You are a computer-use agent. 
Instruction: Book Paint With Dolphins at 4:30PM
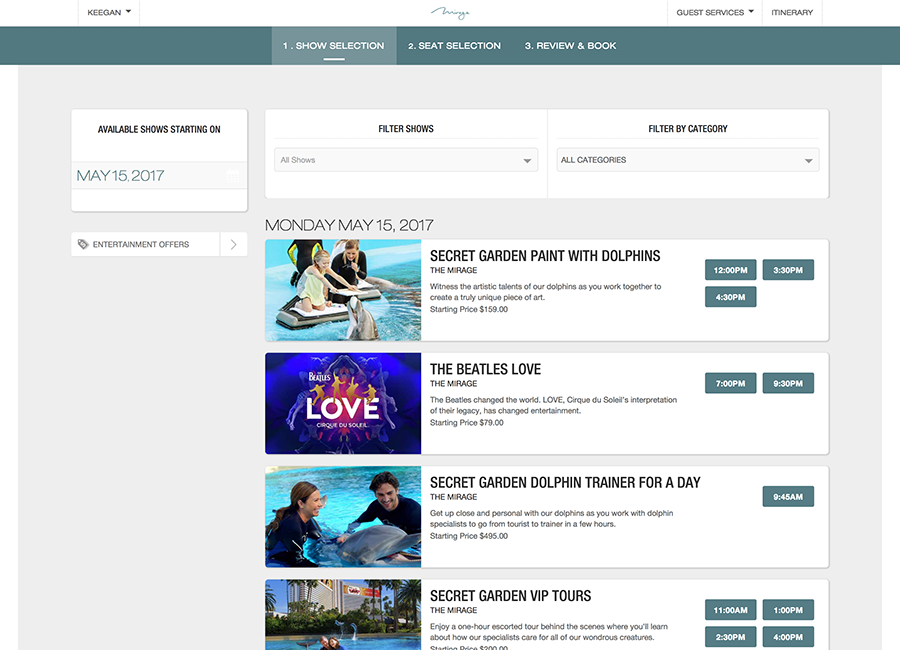click(x=731, y=297)
